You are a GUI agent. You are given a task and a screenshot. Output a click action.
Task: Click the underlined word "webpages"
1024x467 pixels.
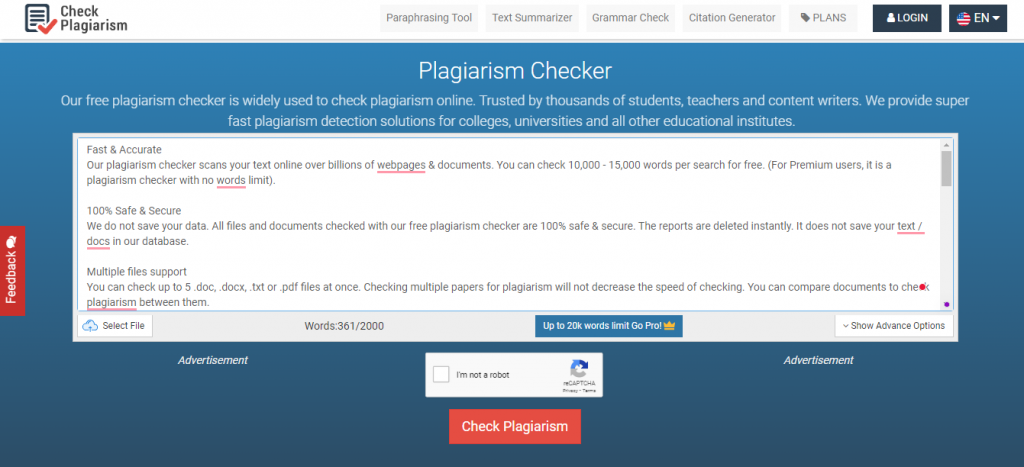(x=401, y=165)
